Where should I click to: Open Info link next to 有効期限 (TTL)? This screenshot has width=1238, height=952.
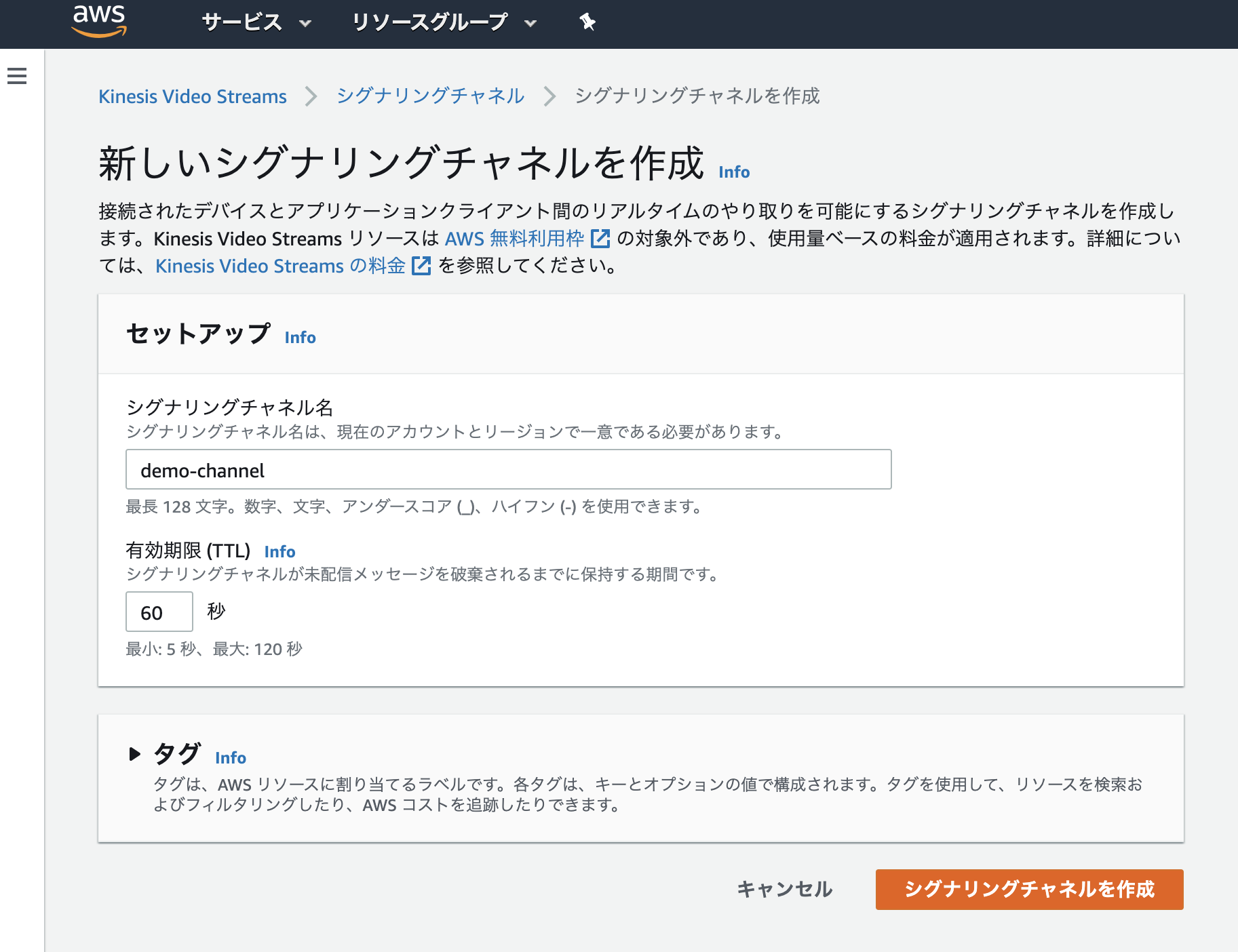point(280,552)
